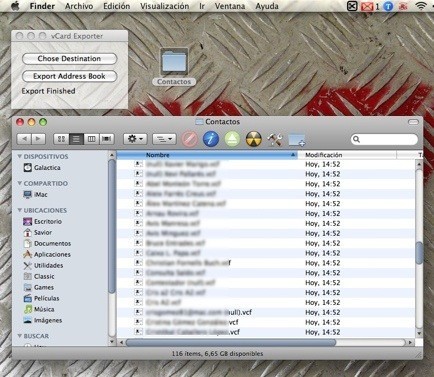This screenshot has width=434, height=377.
Task: Click scroll-down arrow of file list
Action: 419,333
